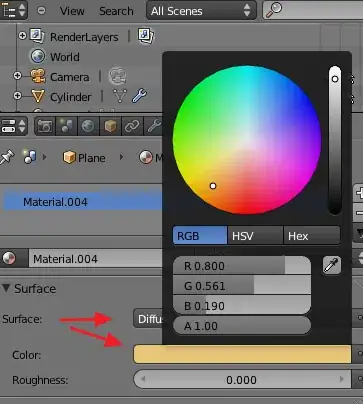Screen dimensions: 363x404
Task: Open the Diffuse surface shader dropdown
Action: point(148,319)
